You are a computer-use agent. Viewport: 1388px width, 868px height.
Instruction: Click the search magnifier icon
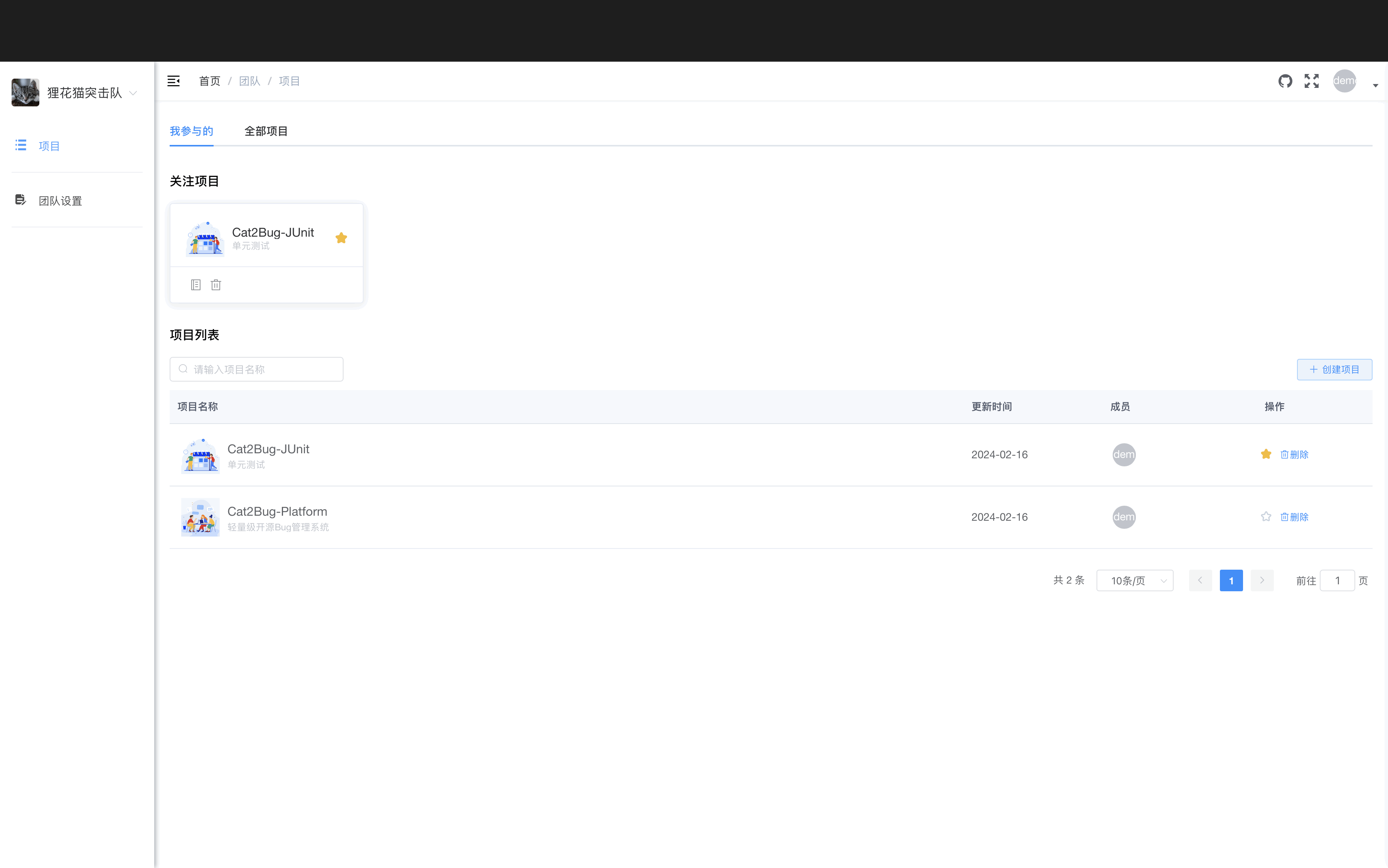(x=183, y=369)
